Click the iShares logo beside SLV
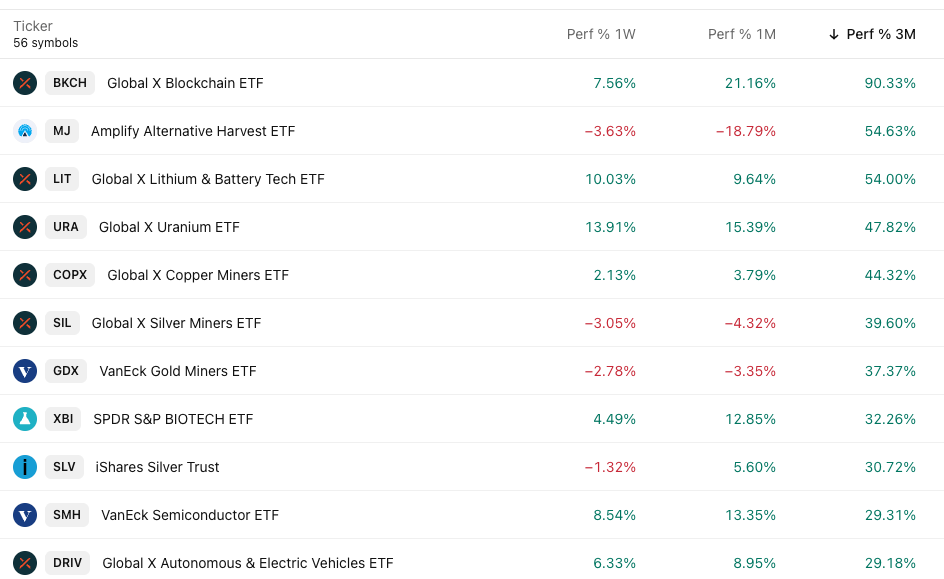This screenshot has width=944, height=579. 25,467
